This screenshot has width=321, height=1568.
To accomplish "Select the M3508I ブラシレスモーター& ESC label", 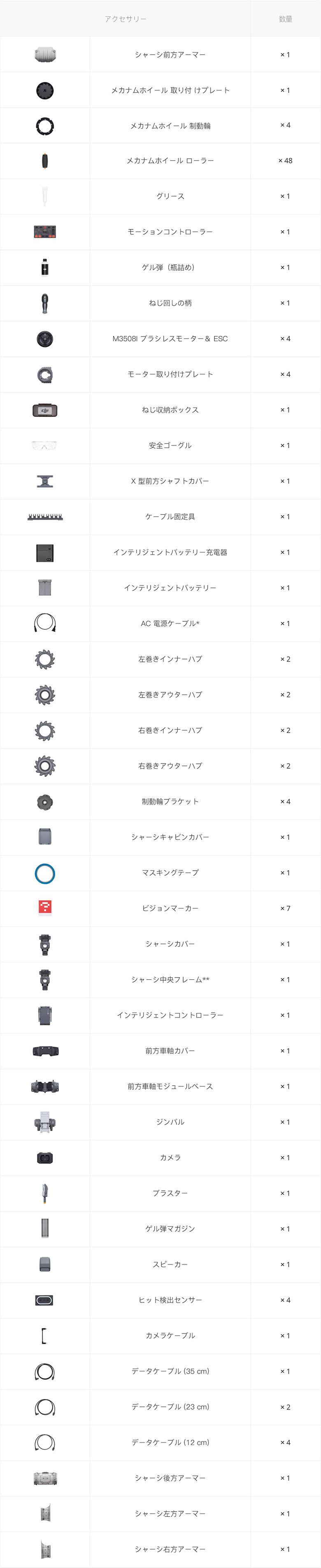I will pyautogui.click(x=170, y=339).
